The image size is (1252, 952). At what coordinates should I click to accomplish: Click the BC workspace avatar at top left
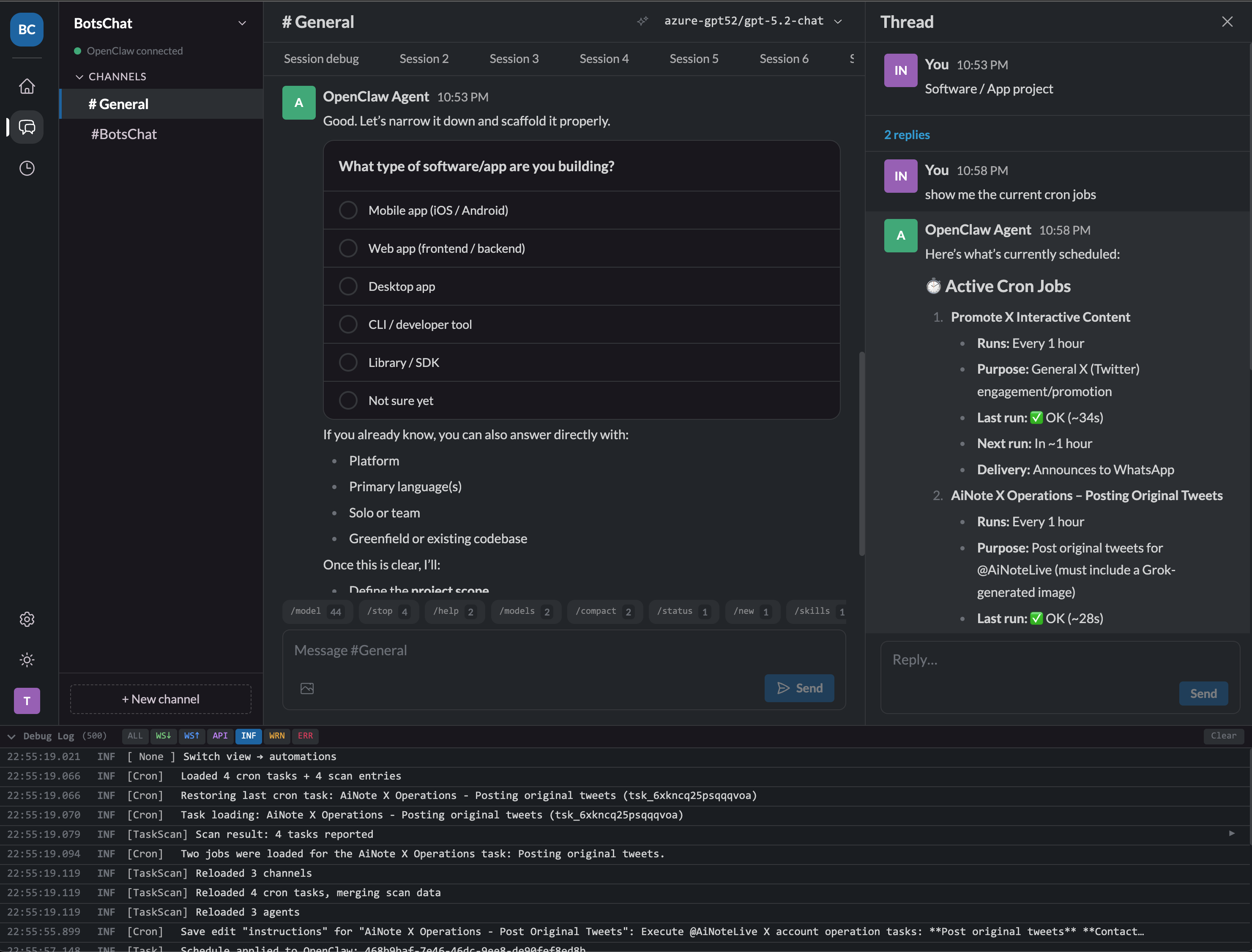[27, 30]
